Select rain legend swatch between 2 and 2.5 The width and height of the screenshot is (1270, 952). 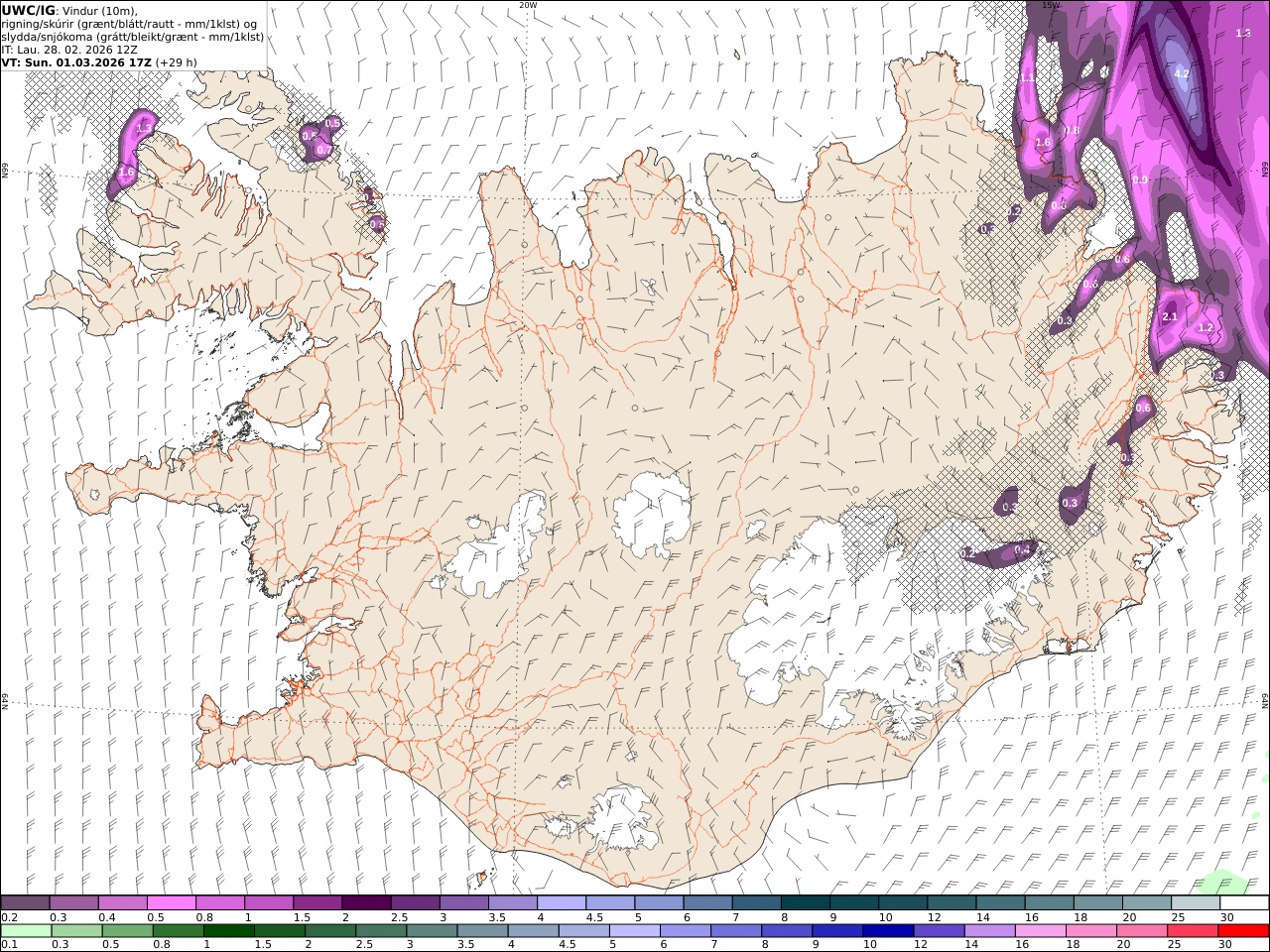pos(330,931)
